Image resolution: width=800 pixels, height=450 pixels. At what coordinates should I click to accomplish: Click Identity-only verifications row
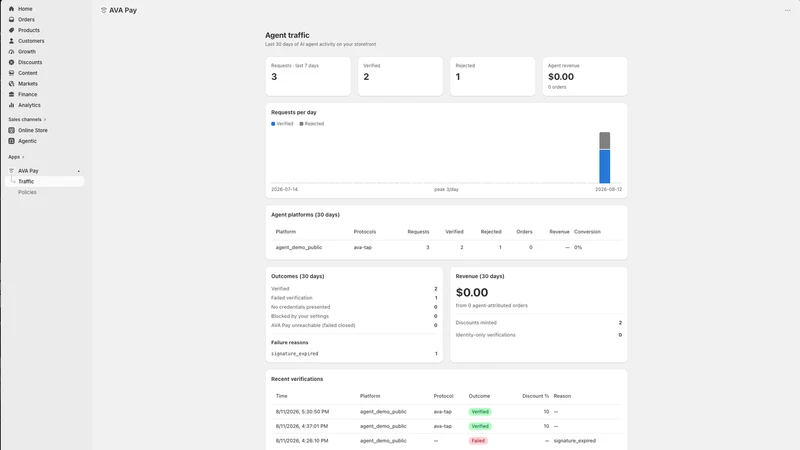(539, 335)
